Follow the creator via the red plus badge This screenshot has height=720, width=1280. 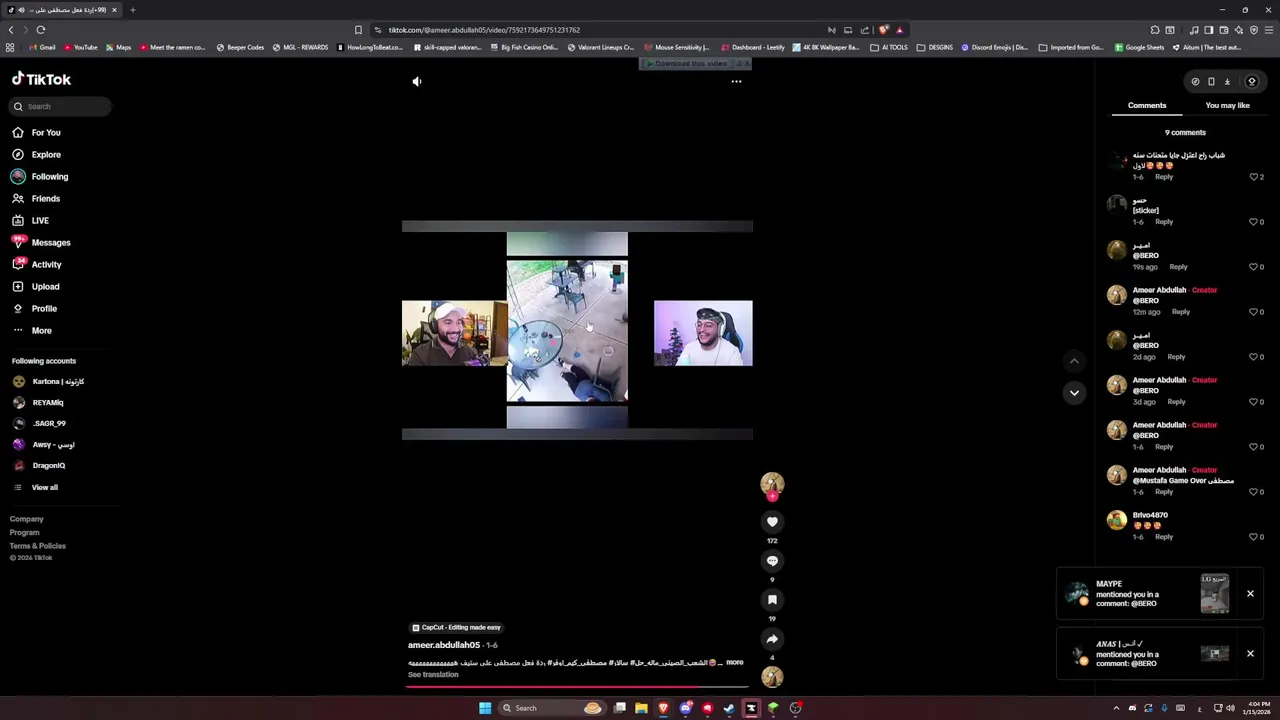click(772, 496)
